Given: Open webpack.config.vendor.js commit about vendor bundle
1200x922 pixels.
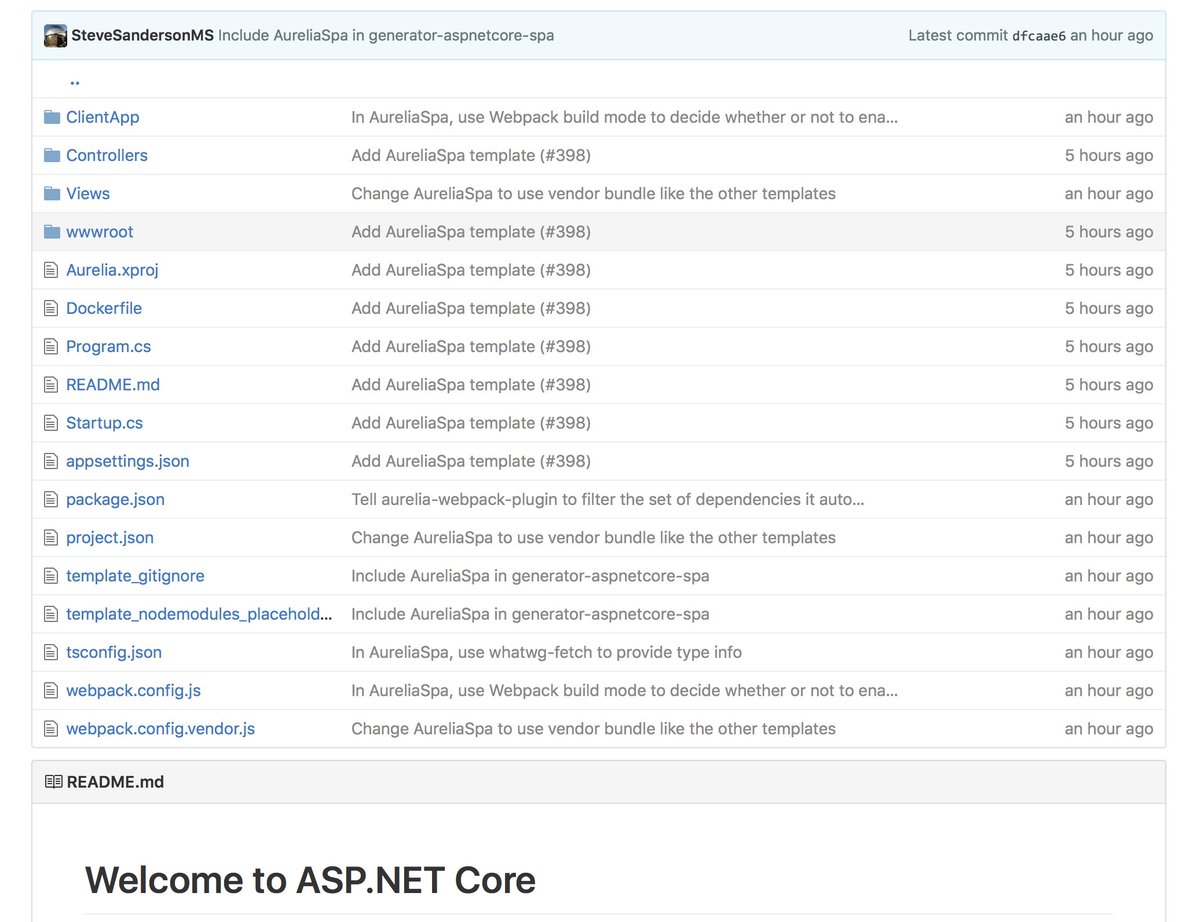Looking at the screenshot, I should click(593, 729).
